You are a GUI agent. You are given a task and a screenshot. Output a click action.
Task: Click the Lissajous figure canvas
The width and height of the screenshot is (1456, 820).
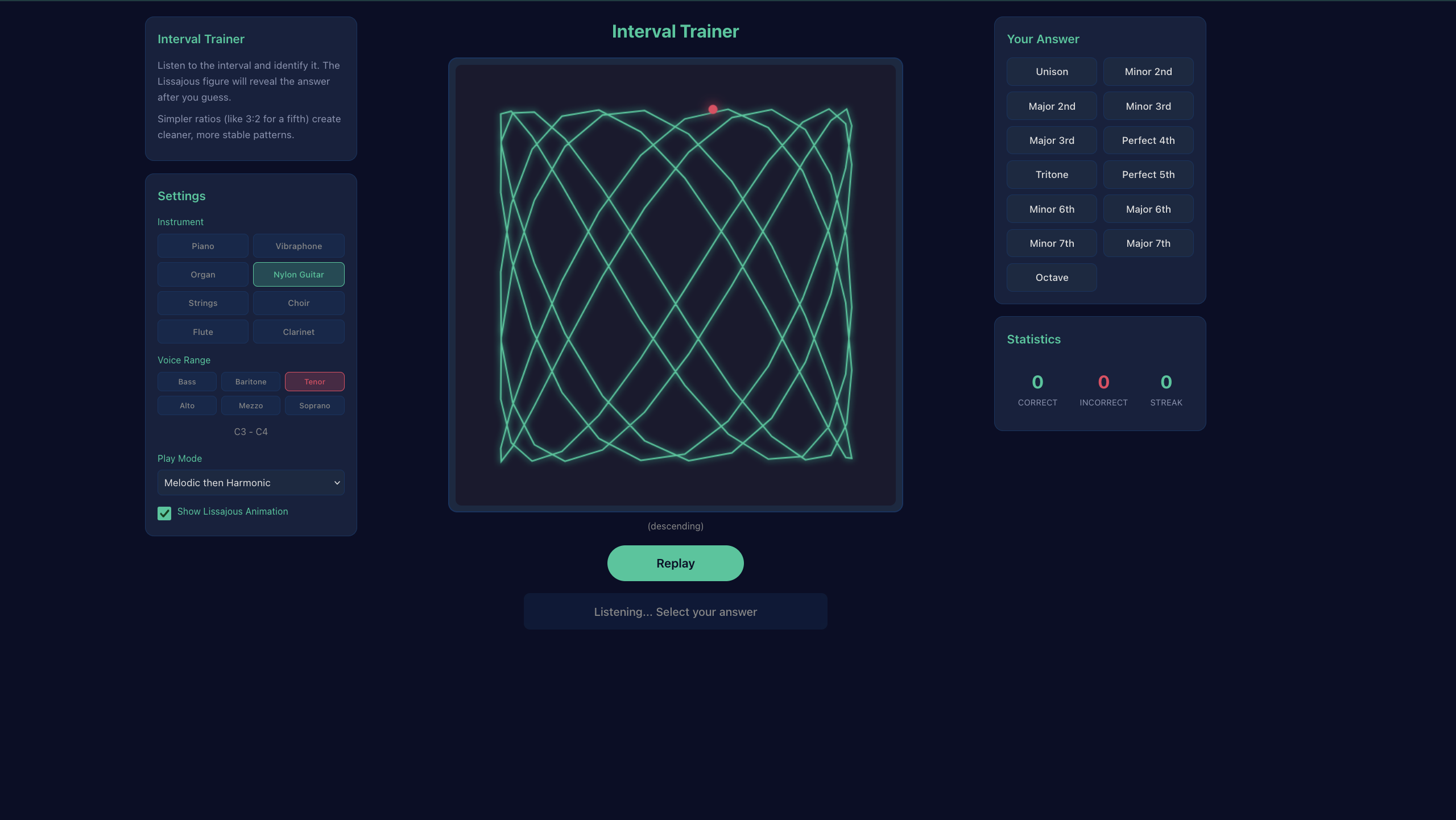(x=676, y=285)
